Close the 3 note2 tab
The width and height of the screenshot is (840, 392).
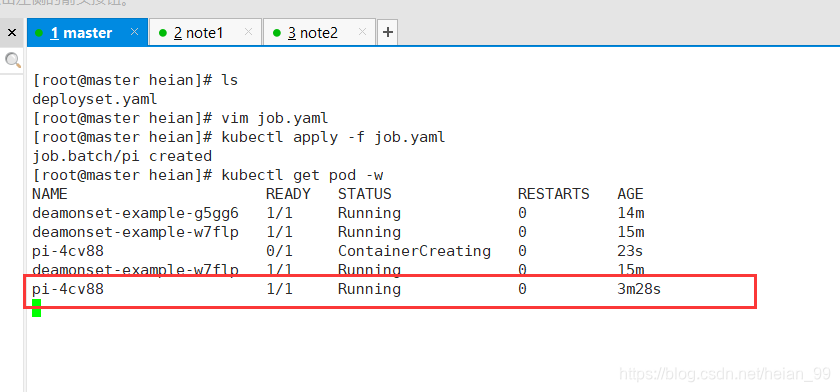[x=363, y=32]
